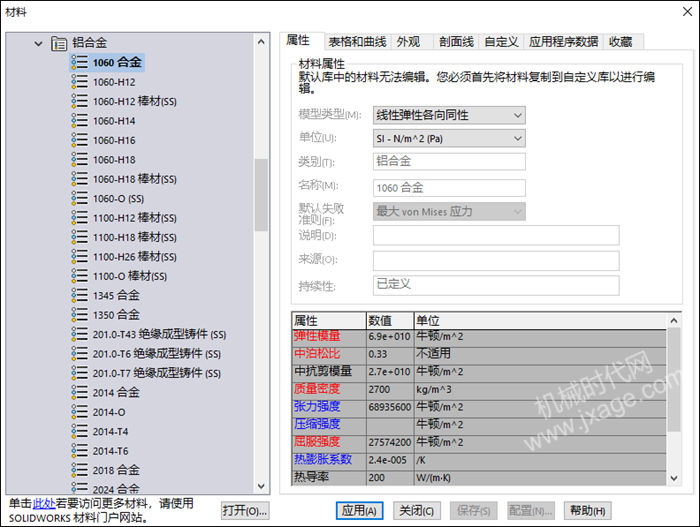Screen dimensions: 700x527
Task: Click the properties table scroll up arrow
Action: coord(674,321)
